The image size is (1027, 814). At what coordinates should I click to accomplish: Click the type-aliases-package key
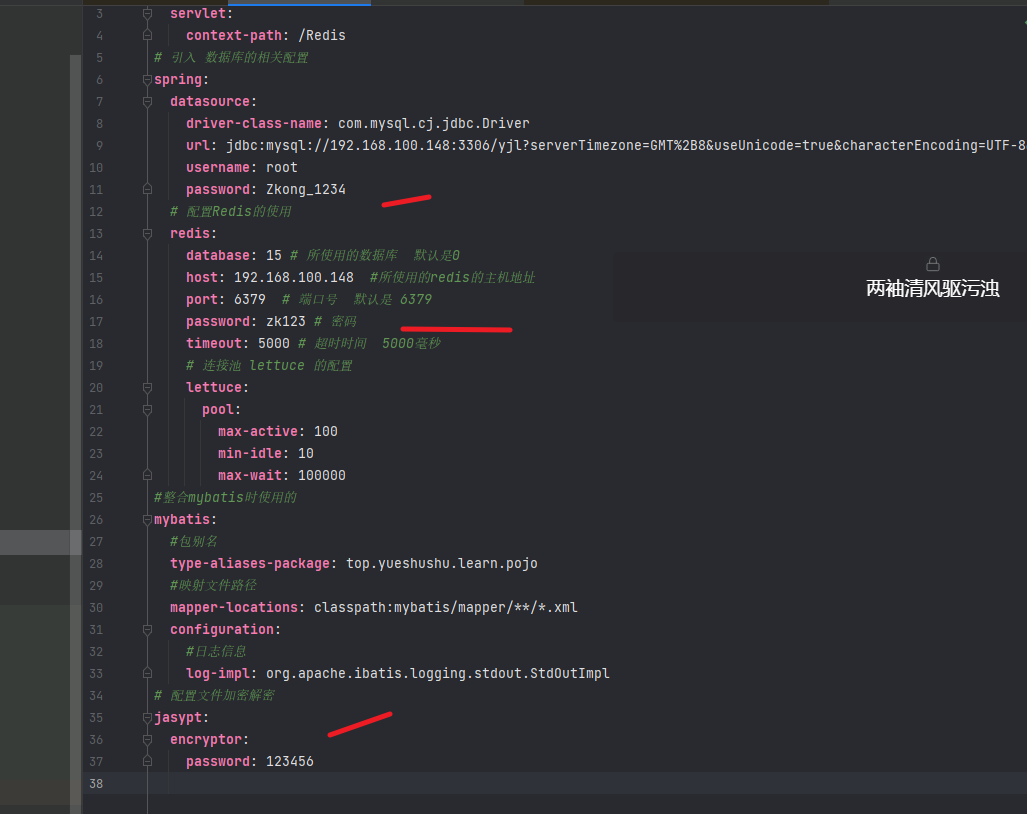pyautogui.click(x=250, y=564)
